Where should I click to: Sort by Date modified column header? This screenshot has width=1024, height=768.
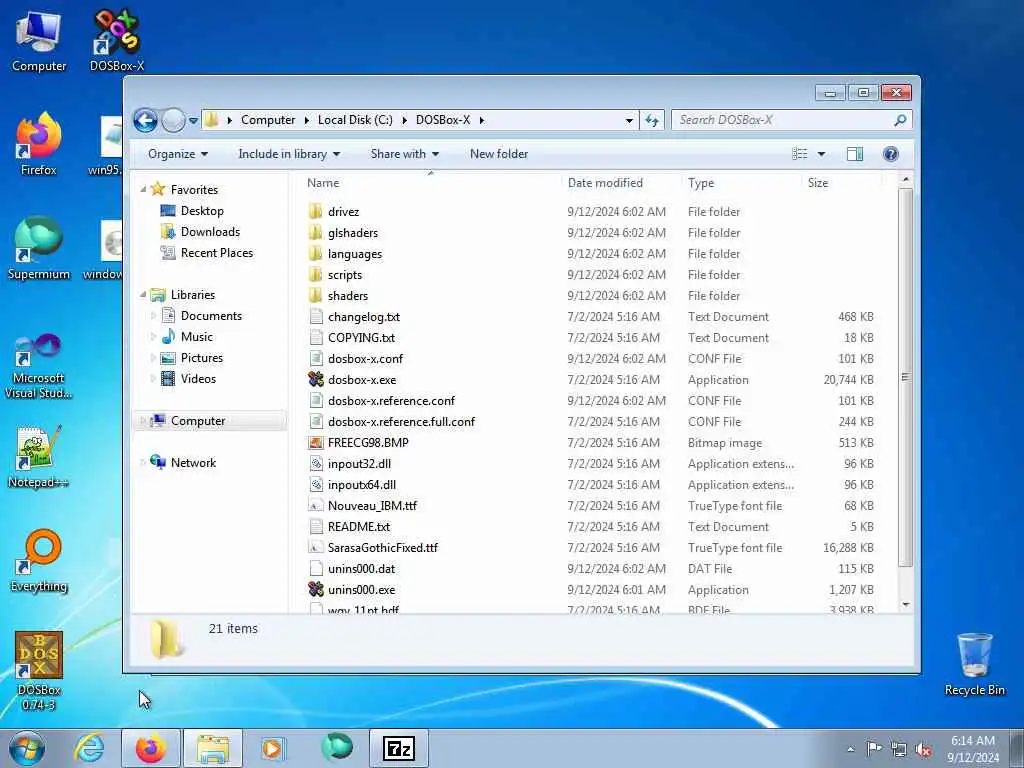click(605, 184)
